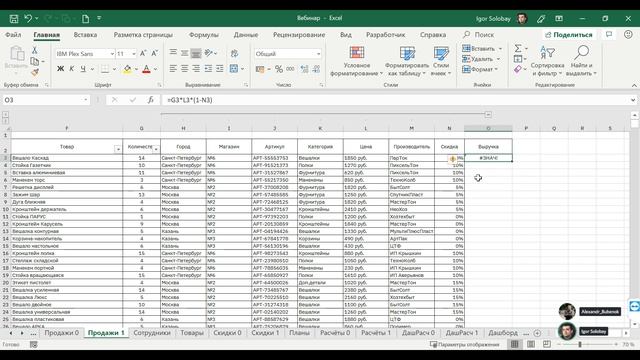640x360 pixels.
Task: Switch to the Рецензирование ribbon tab
Action: [299, 35]
